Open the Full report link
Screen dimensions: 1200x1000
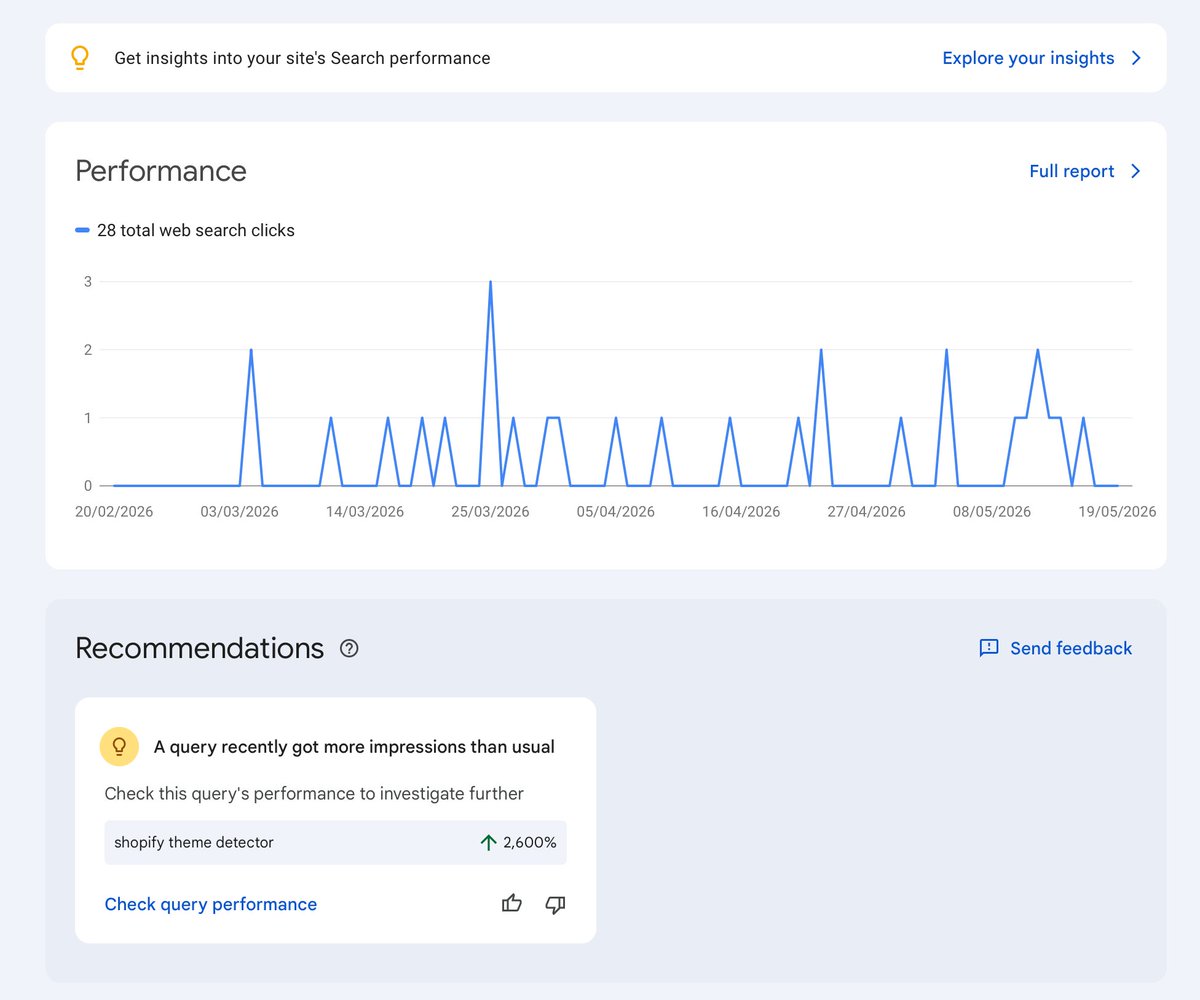pos(1071,171)
